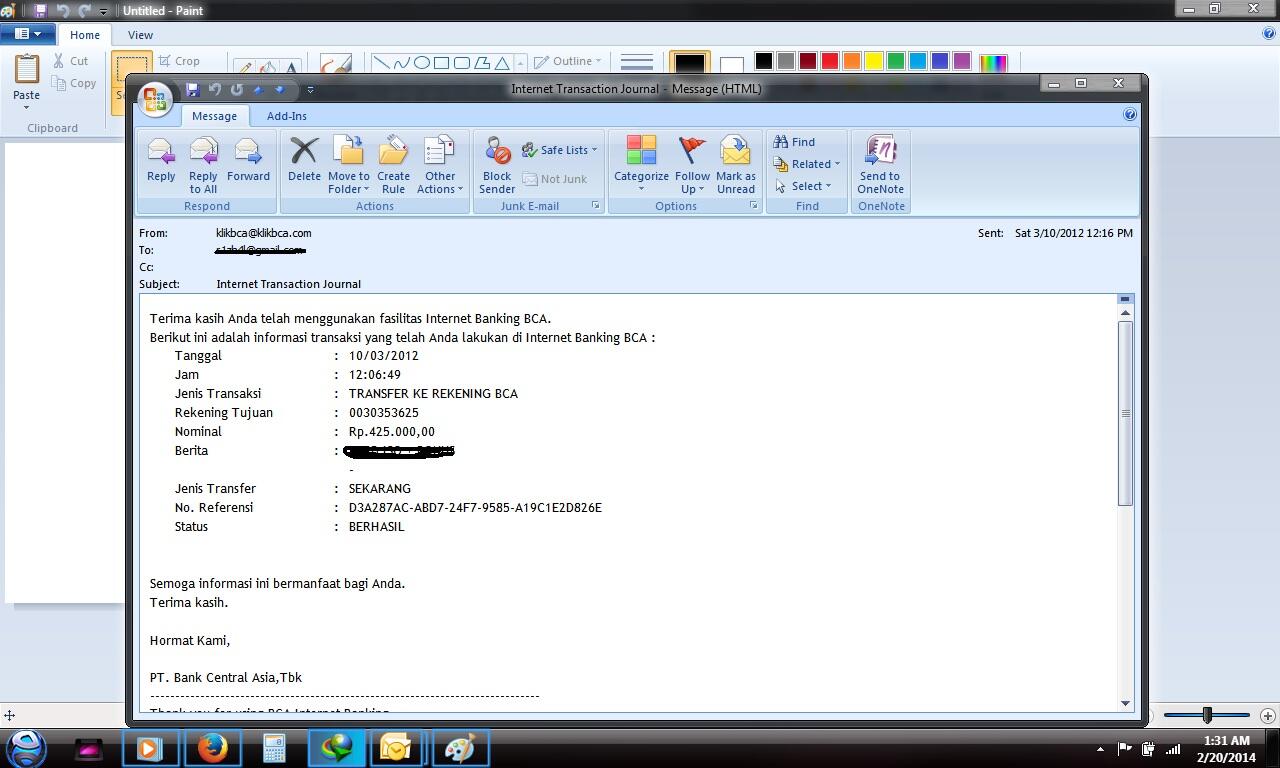
Task: Pick the green color in Paint palette
Action: [896, 61]
